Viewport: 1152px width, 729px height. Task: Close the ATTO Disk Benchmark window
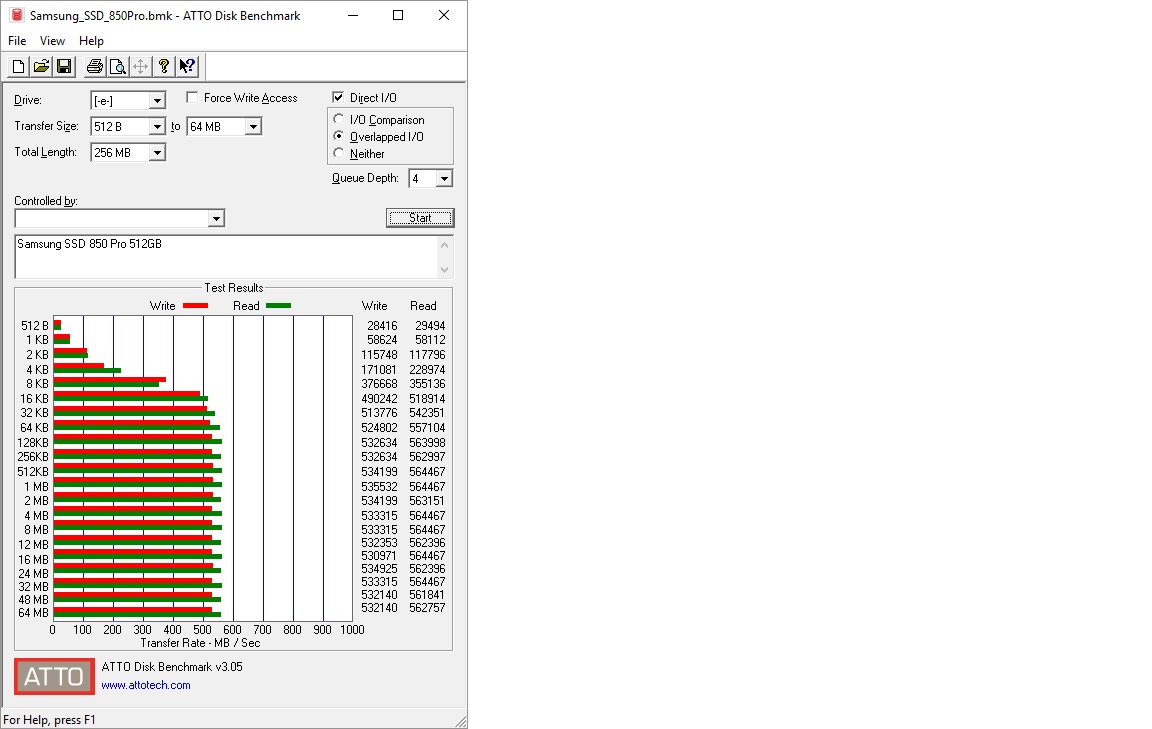[x=444, y=15]
